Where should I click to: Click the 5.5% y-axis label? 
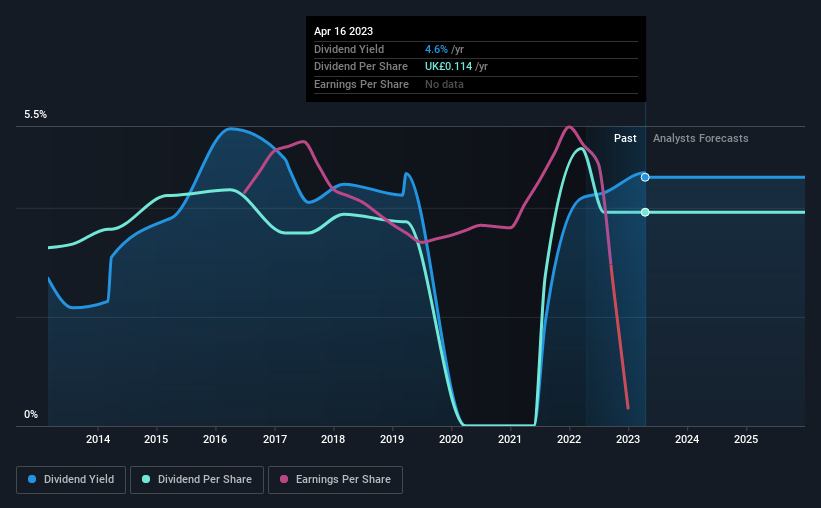click(x=36, y=115)
